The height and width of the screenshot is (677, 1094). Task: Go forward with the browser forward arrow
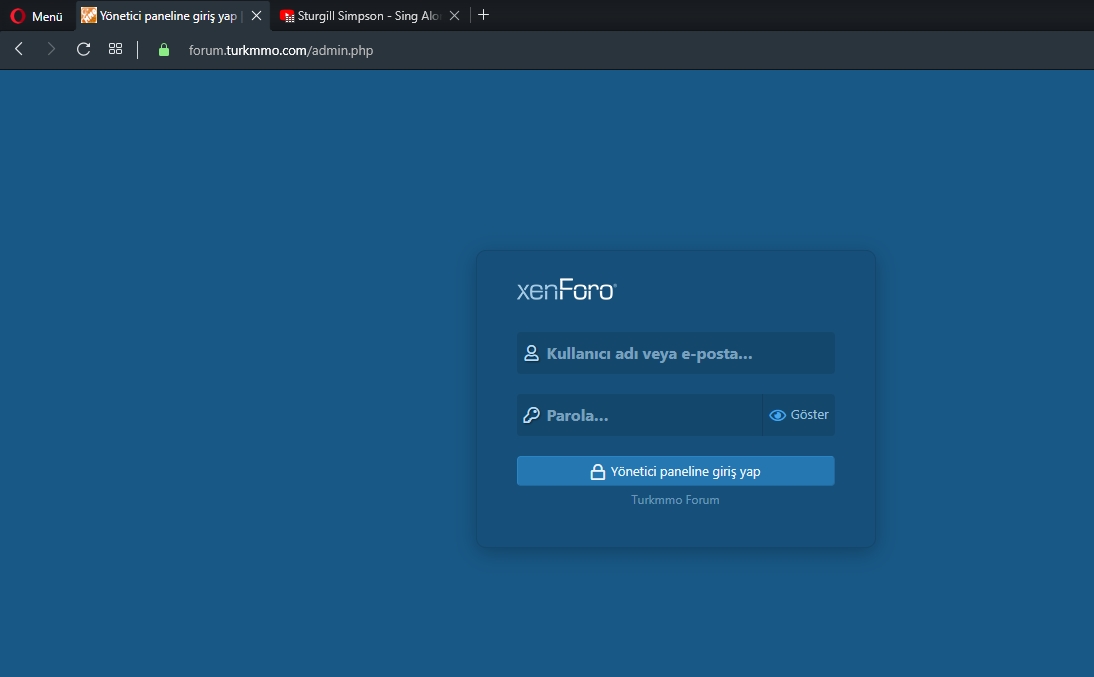pos(50,49)
